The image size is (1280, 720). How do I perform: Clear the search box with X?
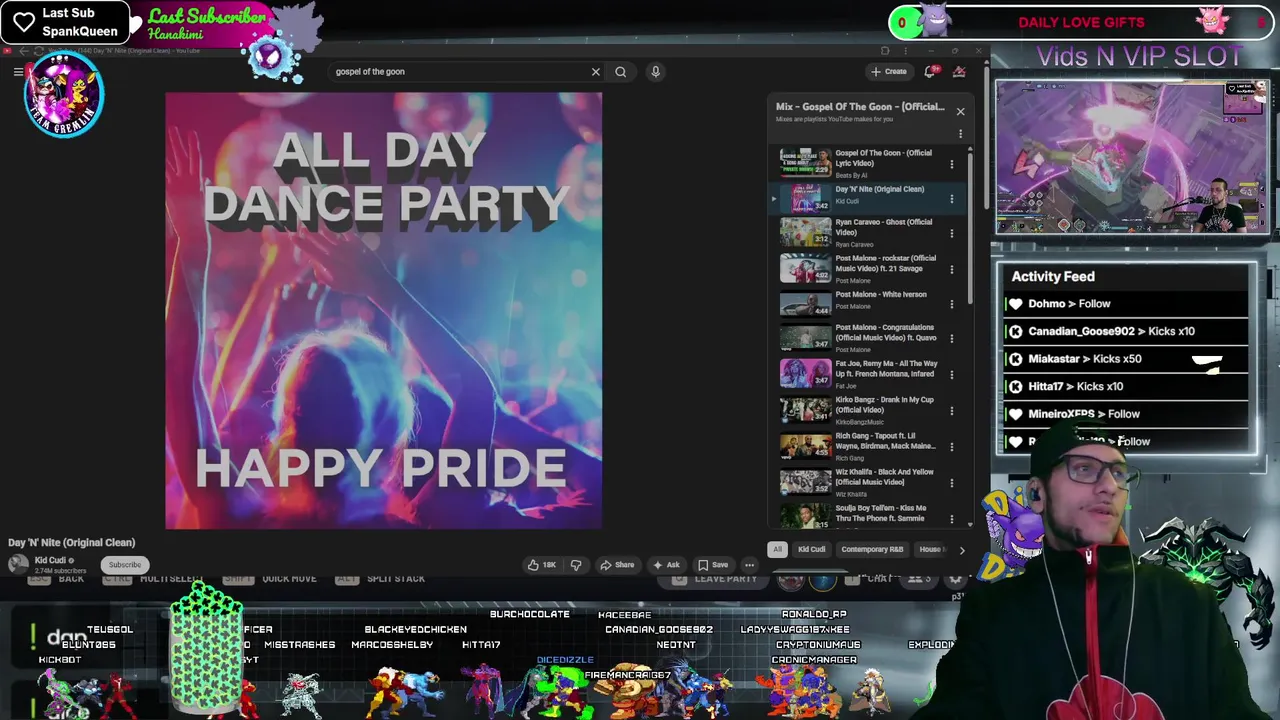596,72
